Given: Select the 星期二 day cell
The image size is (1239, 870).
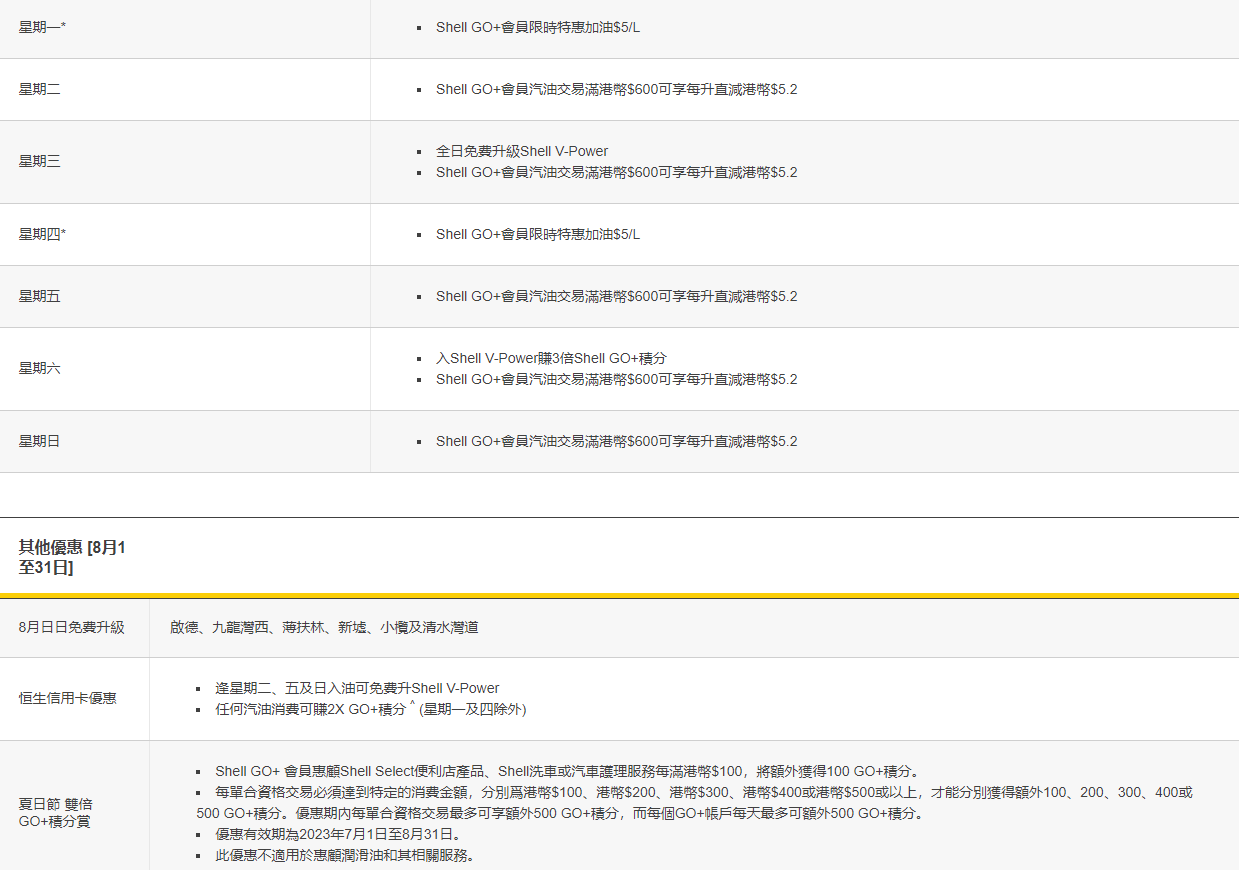Looking at the screenshot, I should 39,89.
